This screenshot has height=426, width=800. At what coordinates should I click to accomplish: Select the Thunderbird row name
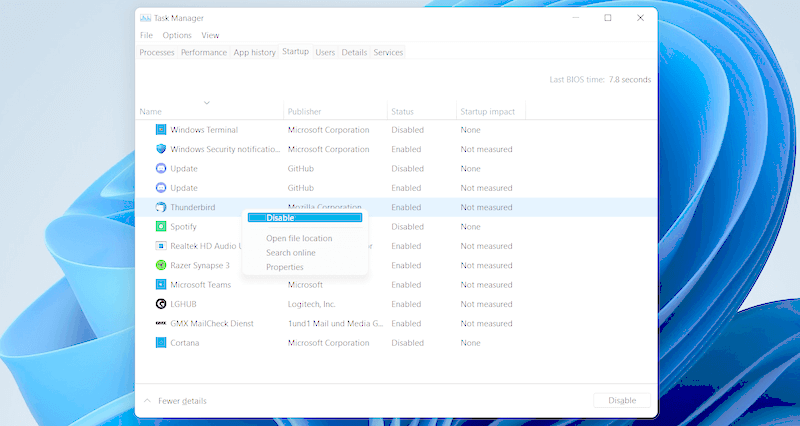click(x=193, y=207)
